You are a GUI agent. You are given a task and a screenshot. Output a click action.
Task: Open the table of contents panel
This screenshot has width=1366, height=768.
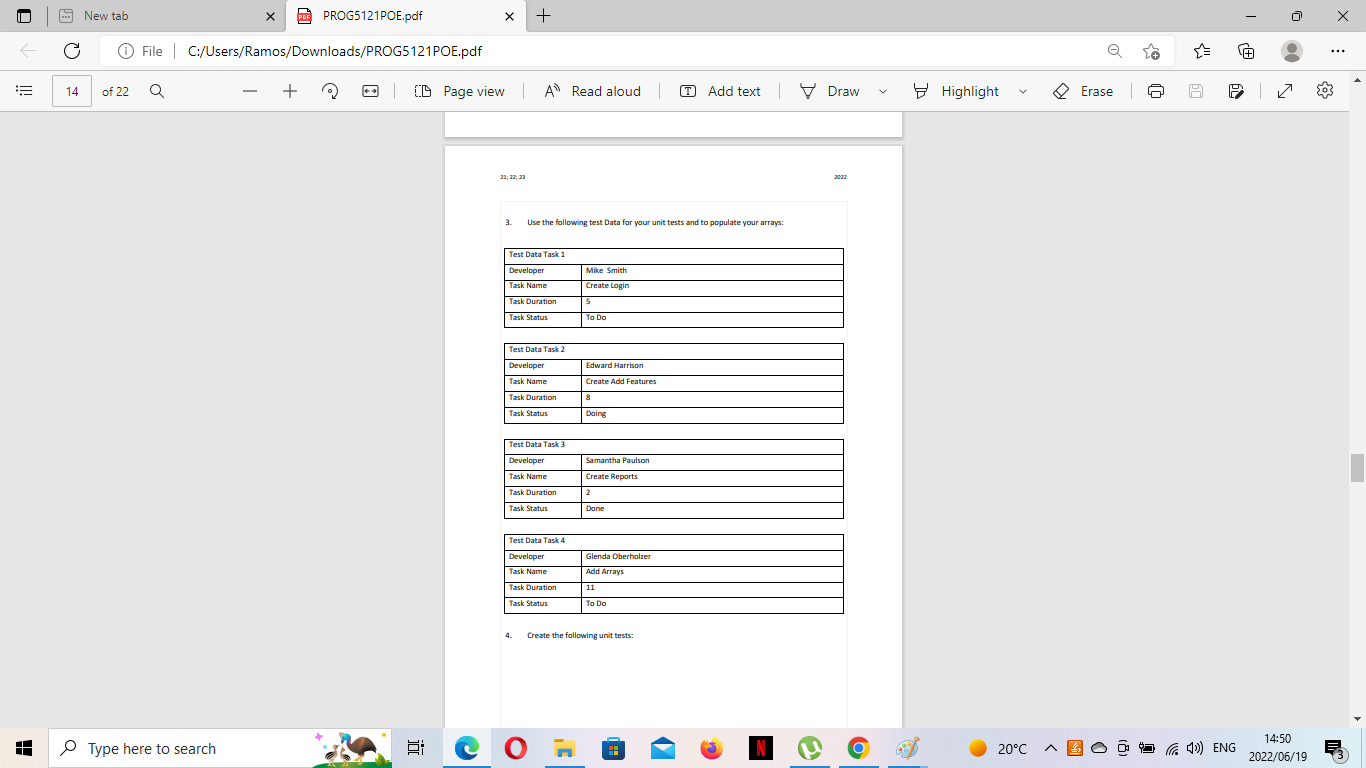(22, 91)
